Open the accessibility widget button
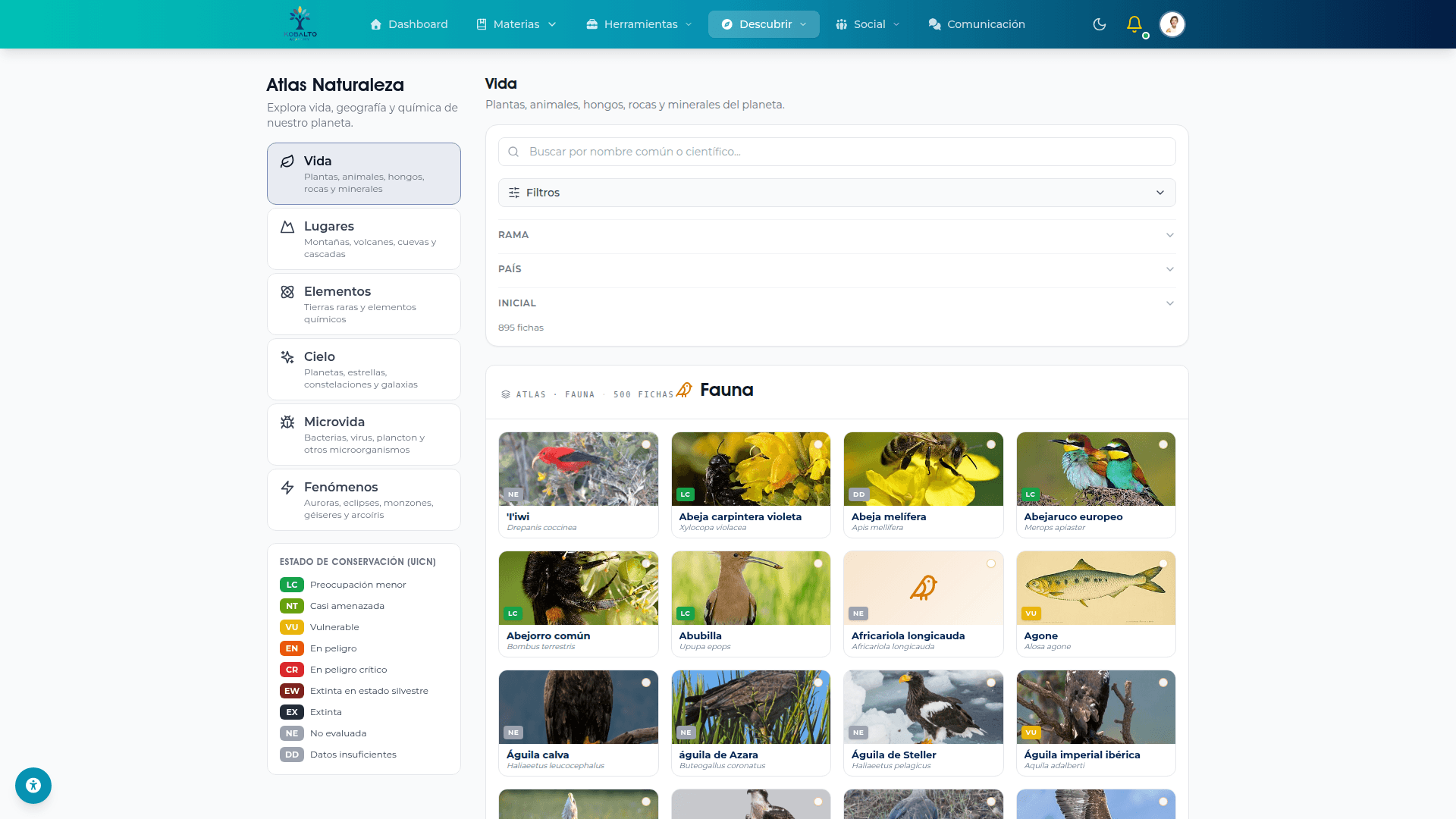1456x819 pixels. point(33,786)
